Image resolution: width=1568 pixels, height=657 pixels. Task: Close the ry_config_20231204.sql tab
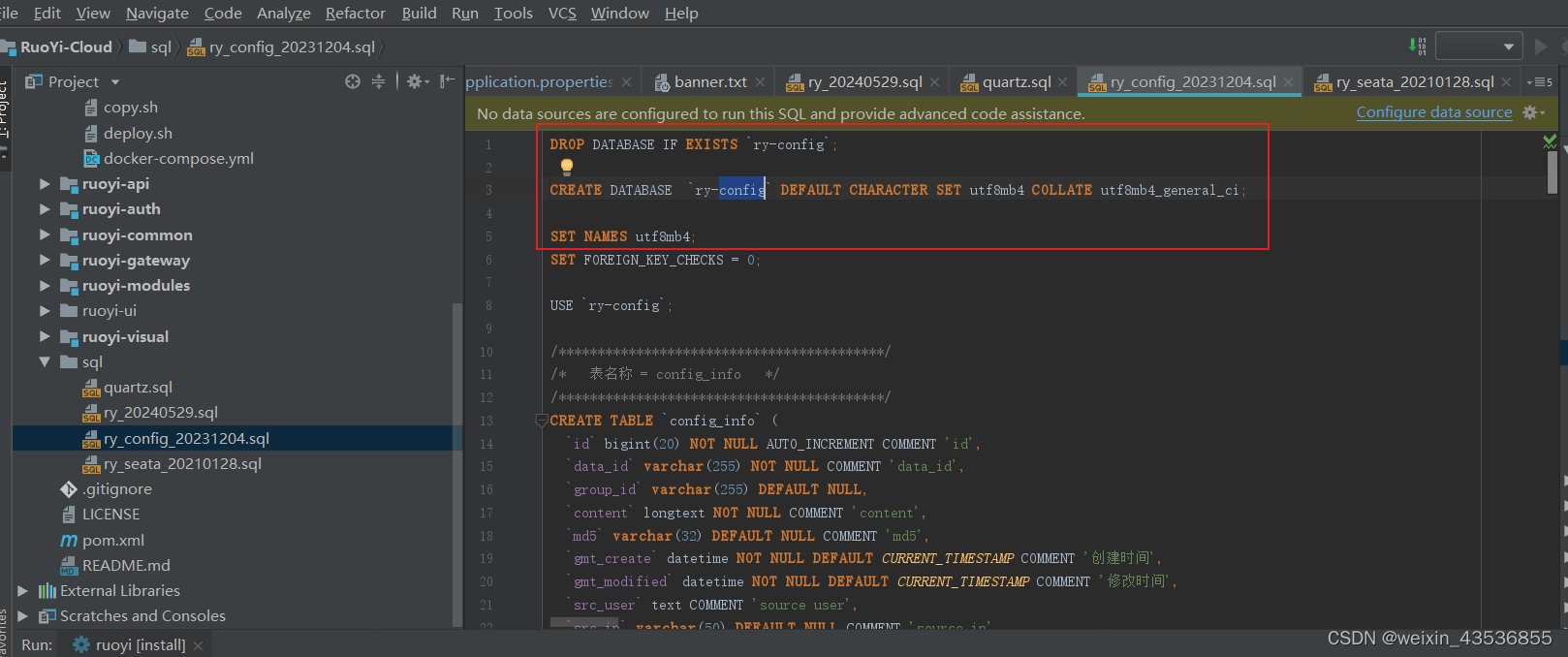(1288, 82)
